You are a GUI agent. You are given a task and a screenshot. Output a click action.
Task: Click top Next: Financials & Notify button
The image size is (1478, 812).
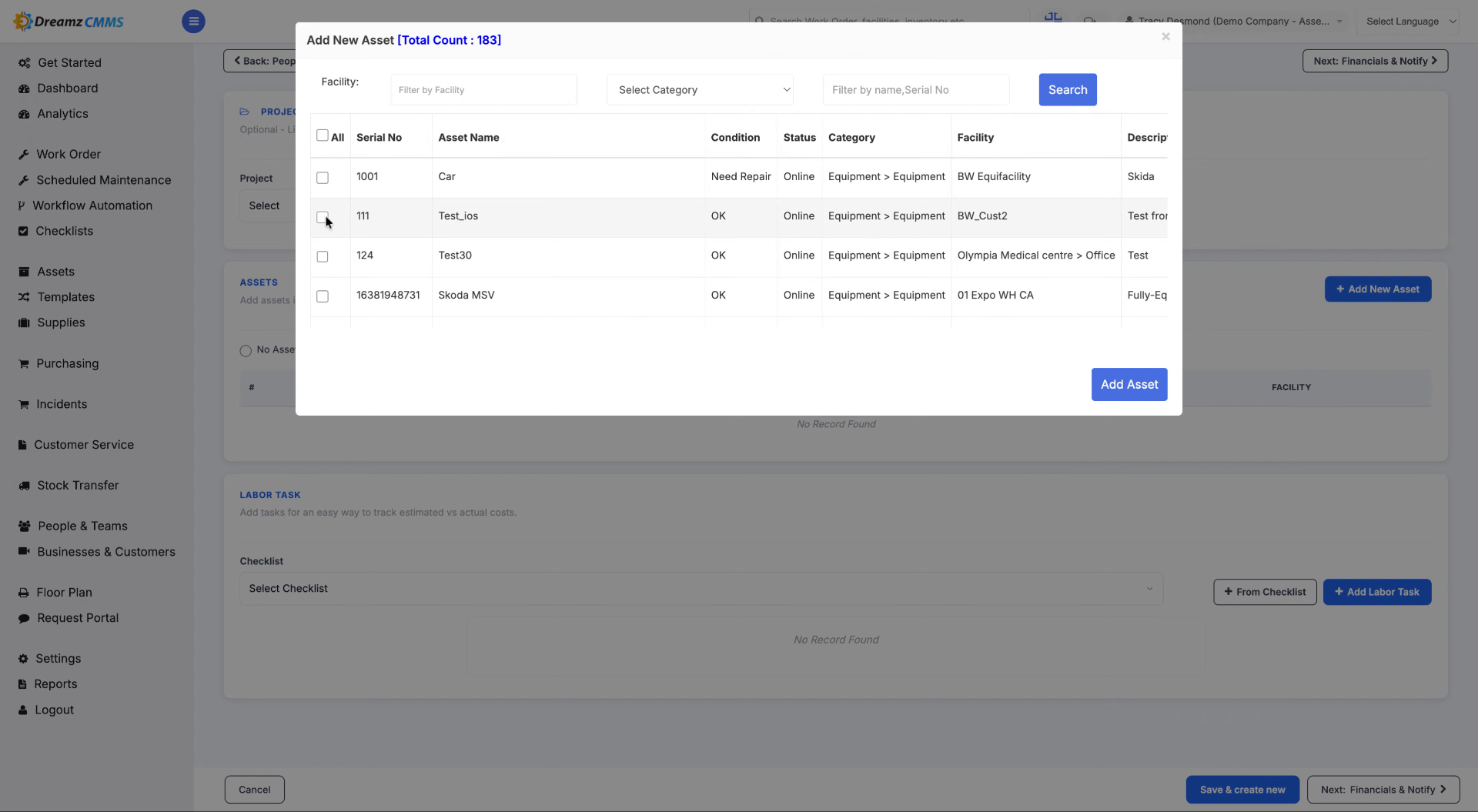[1375, 61]
